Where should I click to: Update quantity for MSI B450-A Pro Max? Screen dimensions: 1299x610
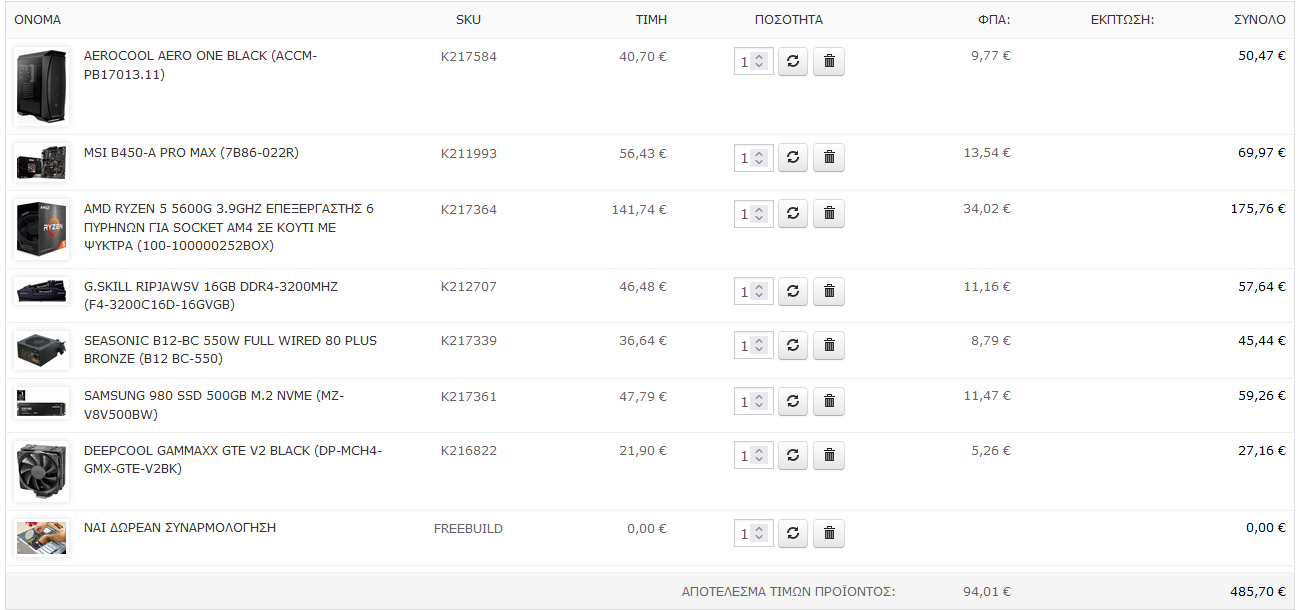click(793, 158)
